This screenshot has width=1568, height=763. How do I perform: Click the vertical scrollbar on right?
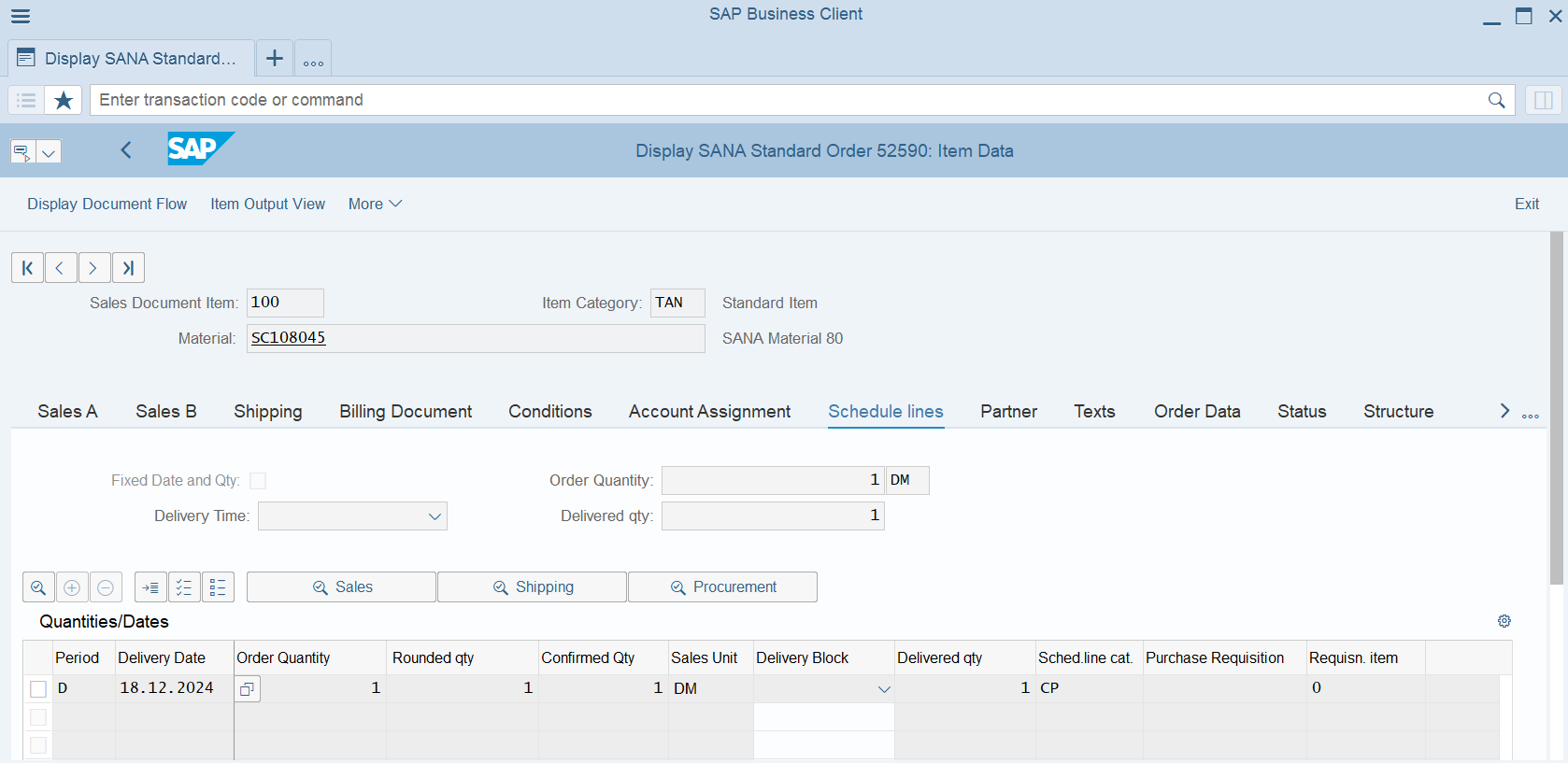(x=1556, y=408)
